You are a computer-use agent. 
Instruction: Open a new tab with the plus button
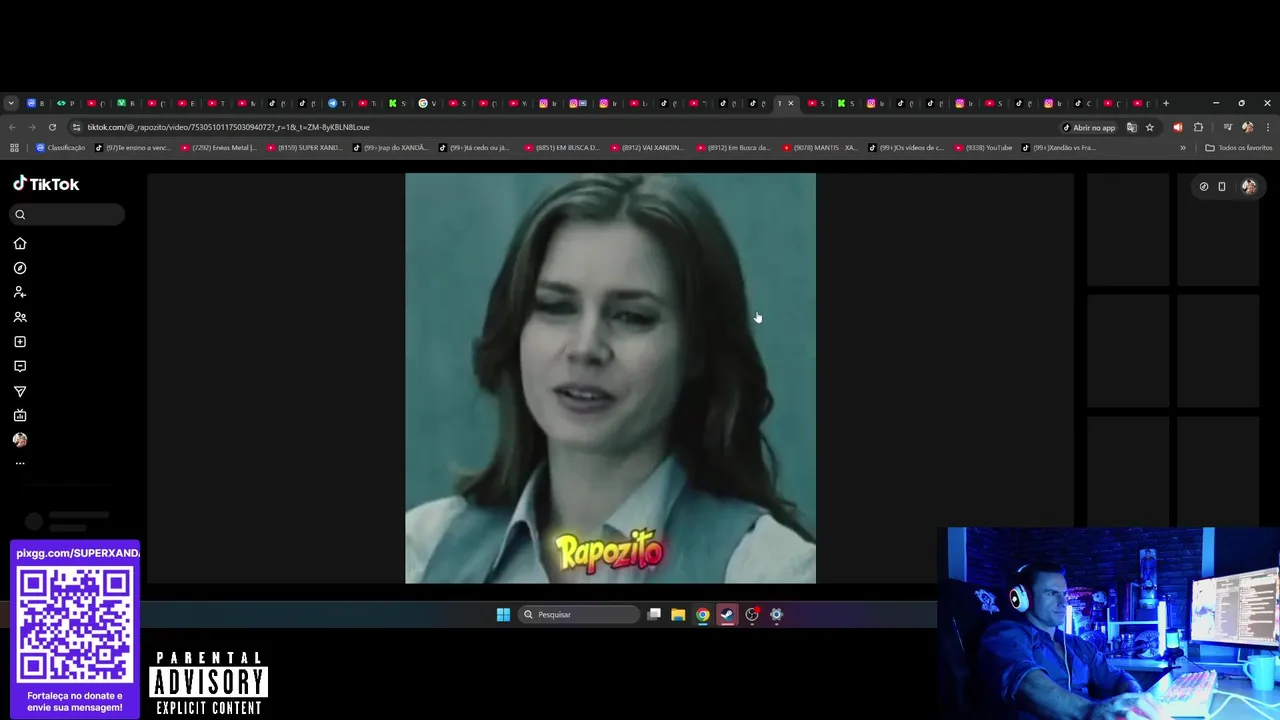[1165, 103]
